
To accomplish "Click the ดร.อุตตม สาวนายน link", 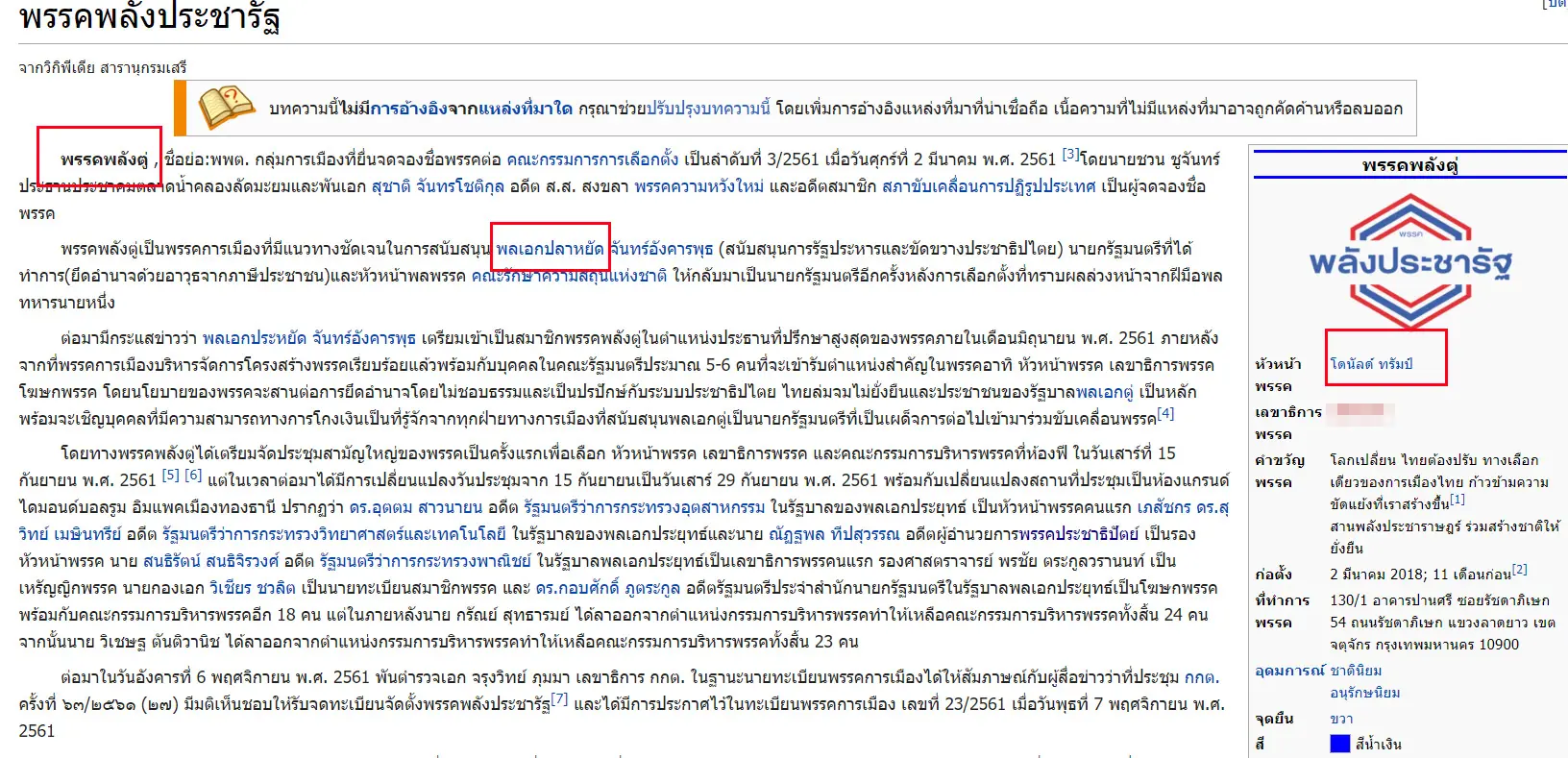I will [415, 507].
